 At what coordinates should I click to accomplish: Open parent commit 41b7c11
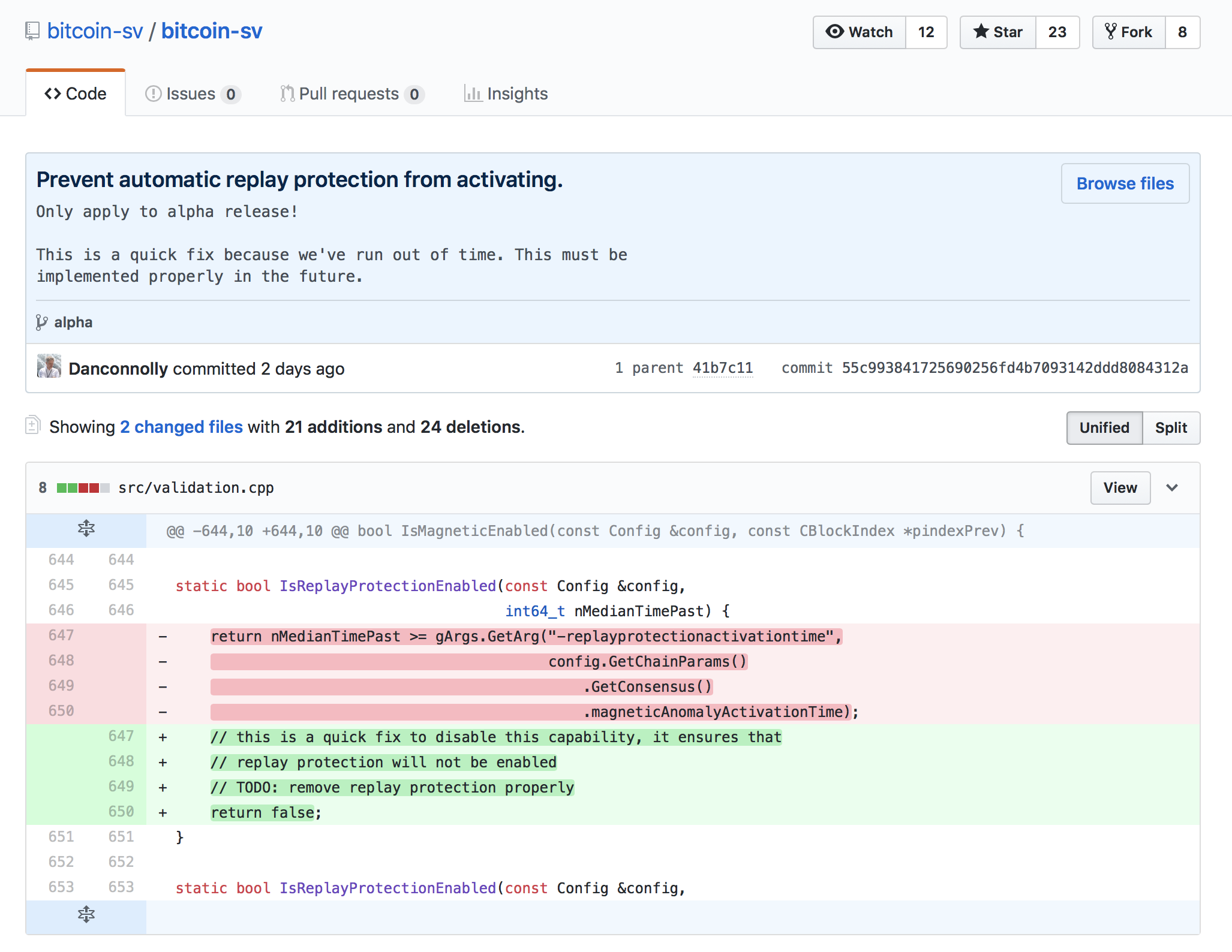coord(722,367)
